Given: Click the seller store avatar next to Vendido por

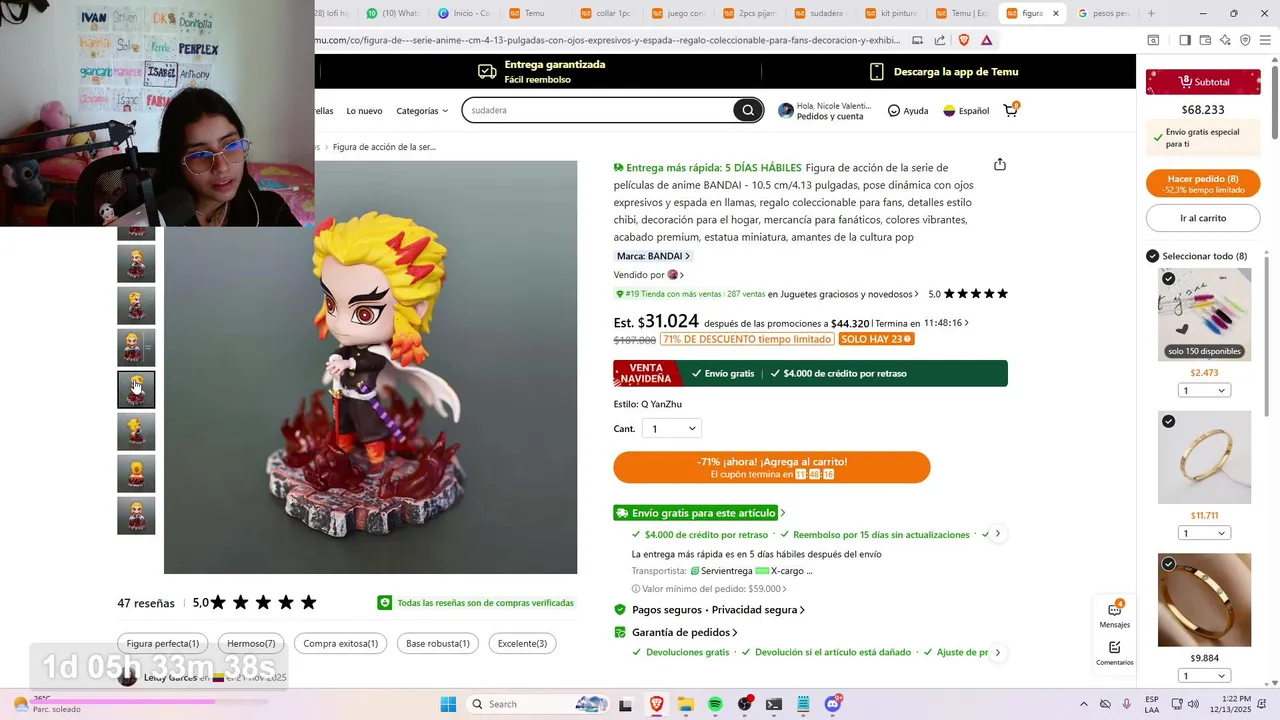Looking at the screenshot, I should point(673,275).
